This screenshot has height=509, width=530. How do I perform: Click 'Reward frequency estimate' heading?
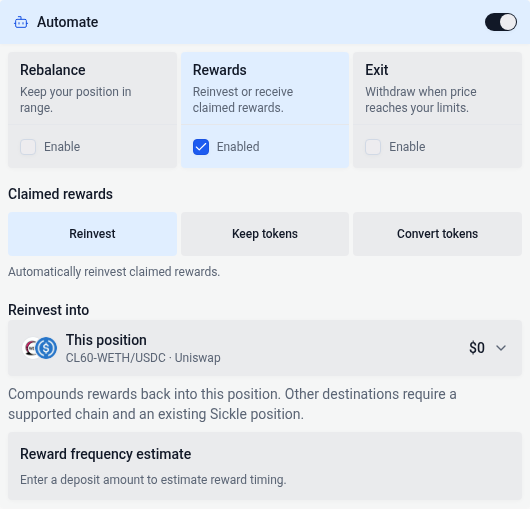[x=105, y=454]
